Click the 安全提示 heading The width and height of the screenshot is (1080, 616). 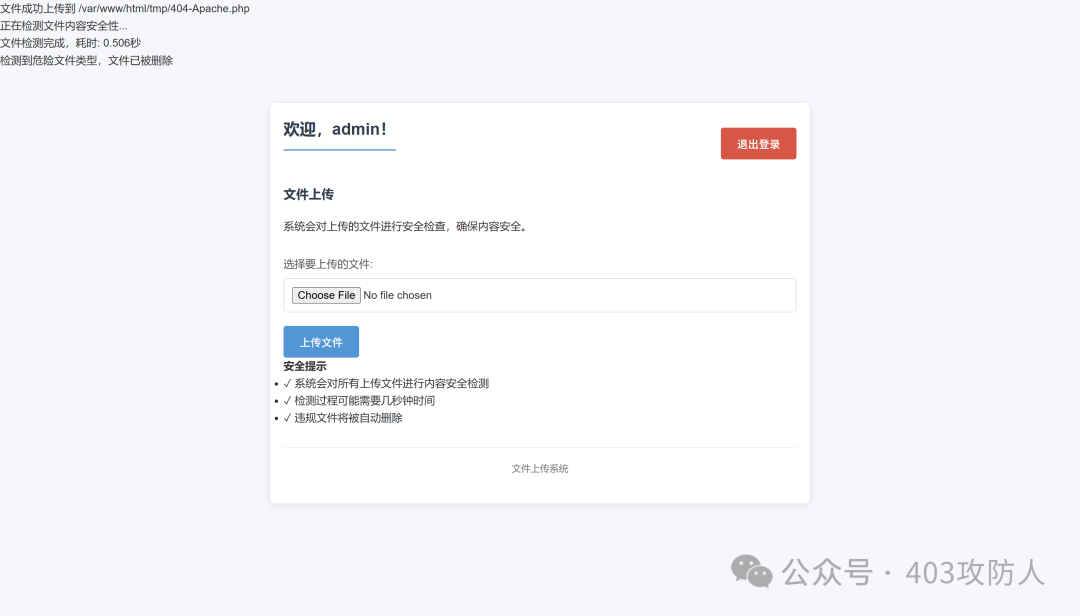tap(305, 366)
